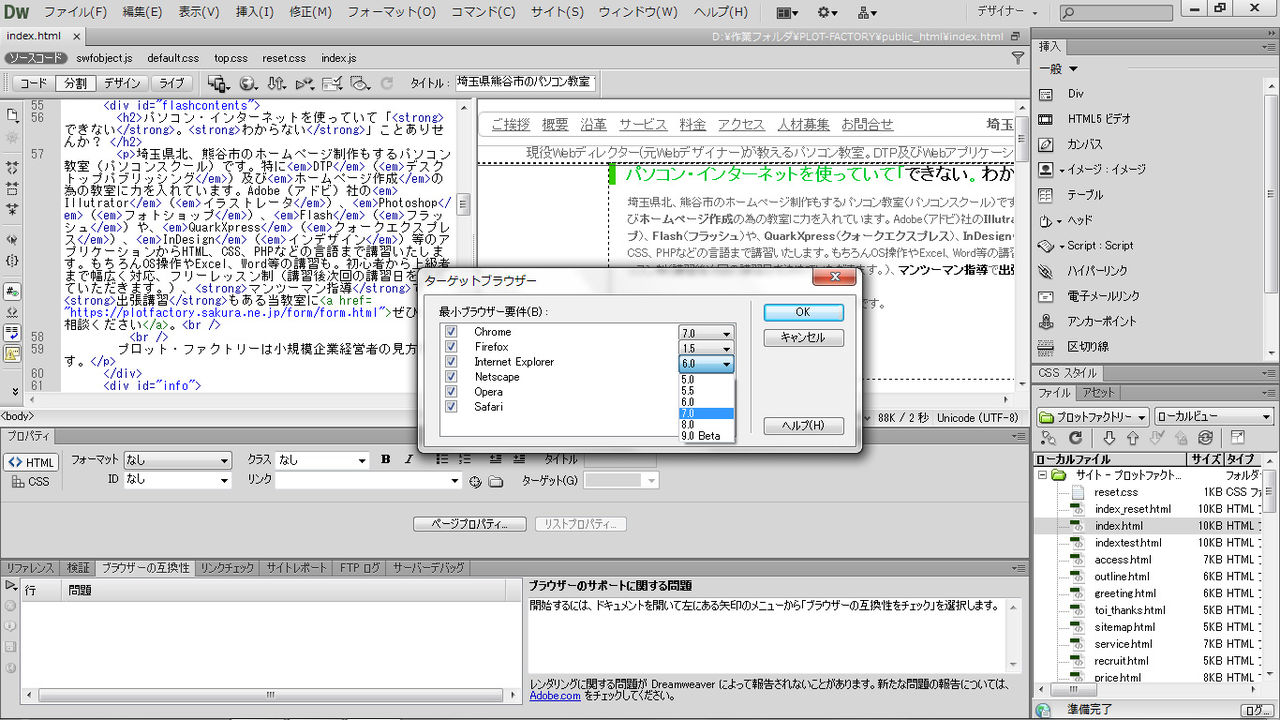Switch Properties to CSS mode
The width and height of the screenshot is (1280, 720).
click(x=31, y=481)
